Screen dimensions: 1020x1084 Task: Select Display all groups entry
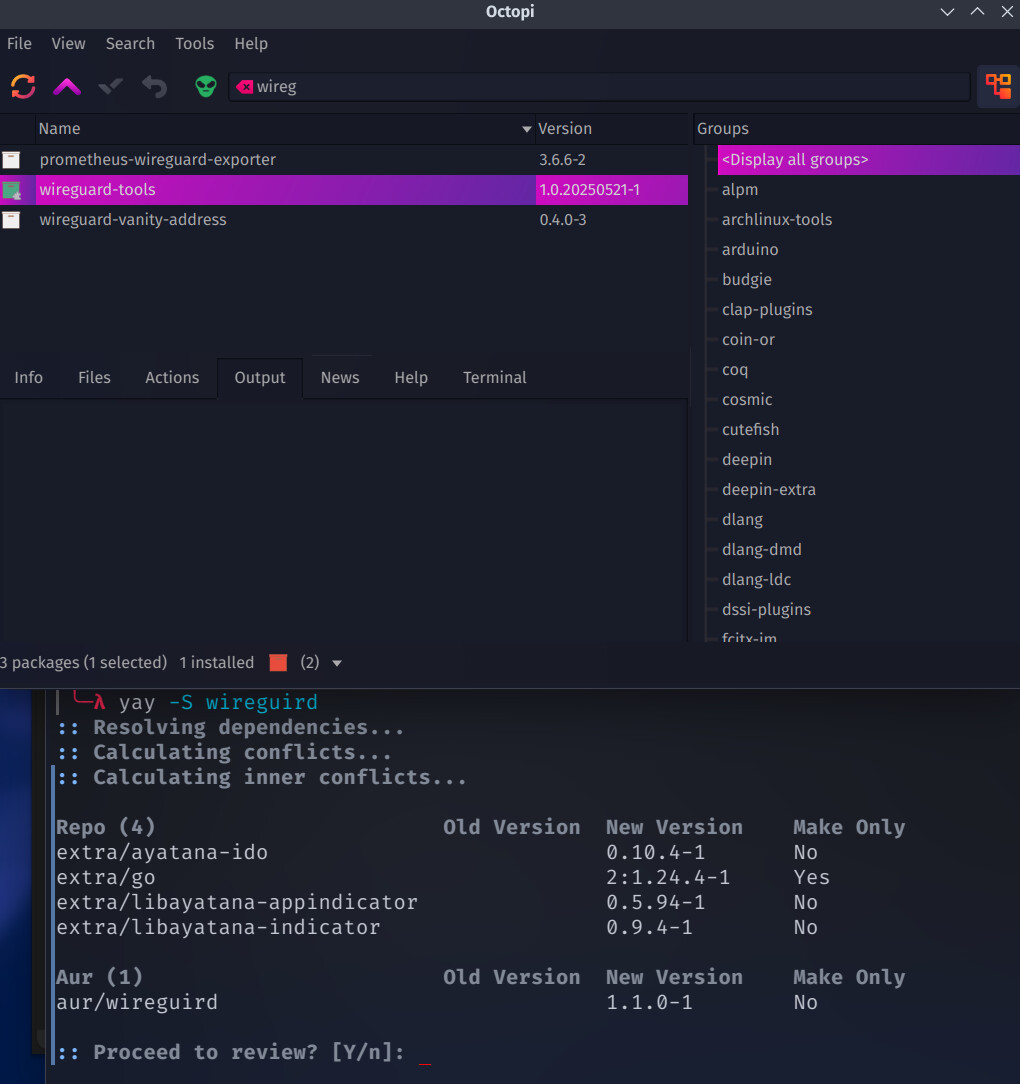pyautogui.click(x=869, y=160)
